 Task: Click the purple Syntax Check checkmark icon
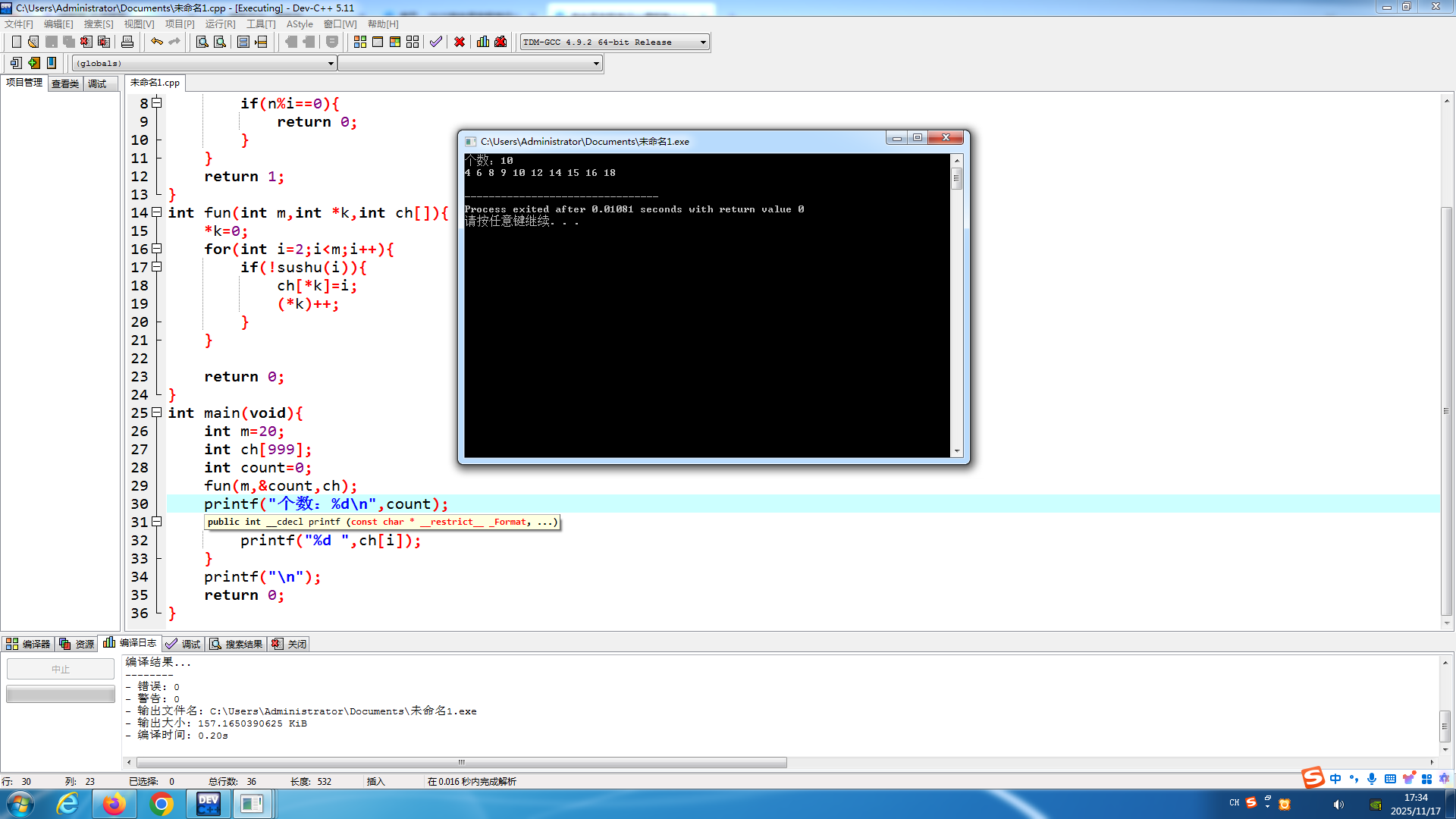435,42
